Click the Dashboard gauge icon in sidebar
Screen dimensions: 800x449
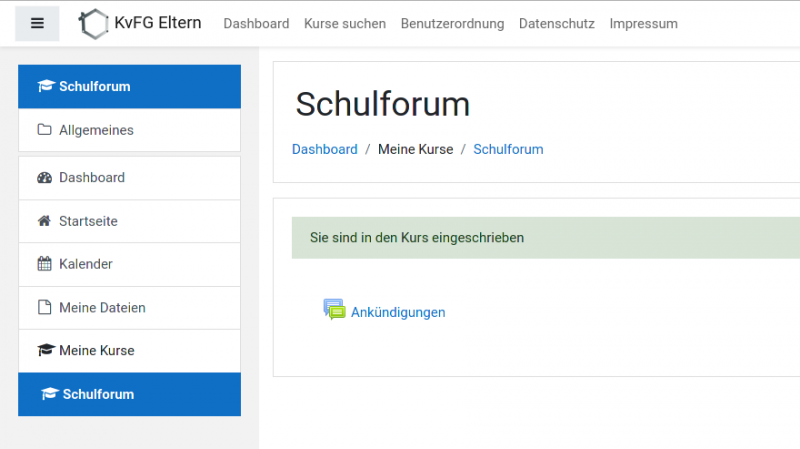pos(44,178)
